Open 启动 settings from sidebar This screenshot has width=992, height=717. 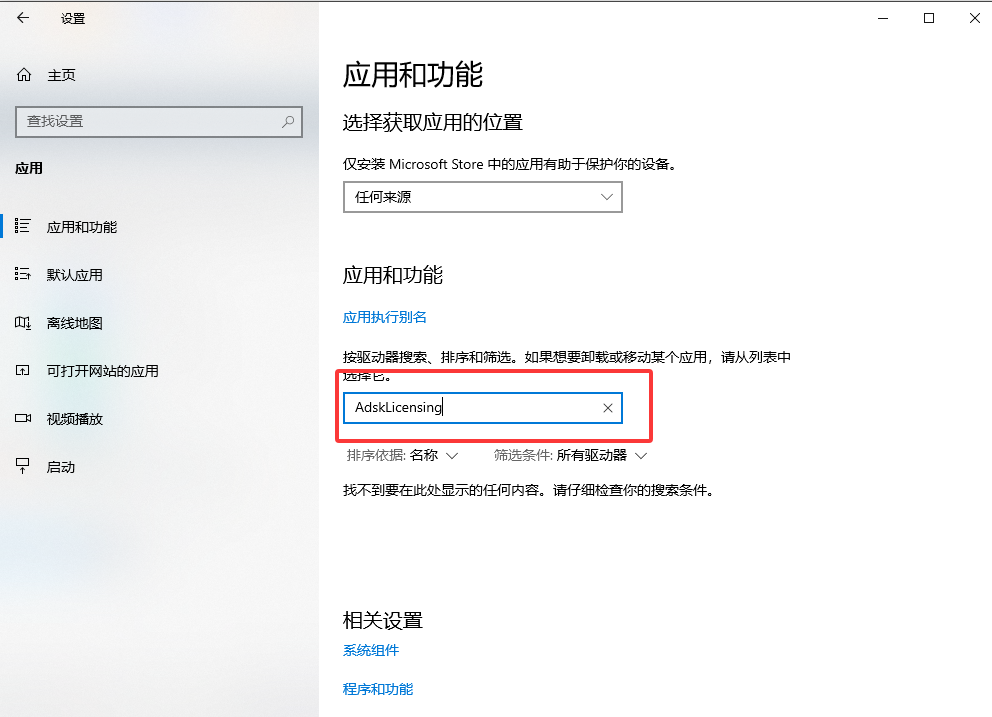[62, 466]
